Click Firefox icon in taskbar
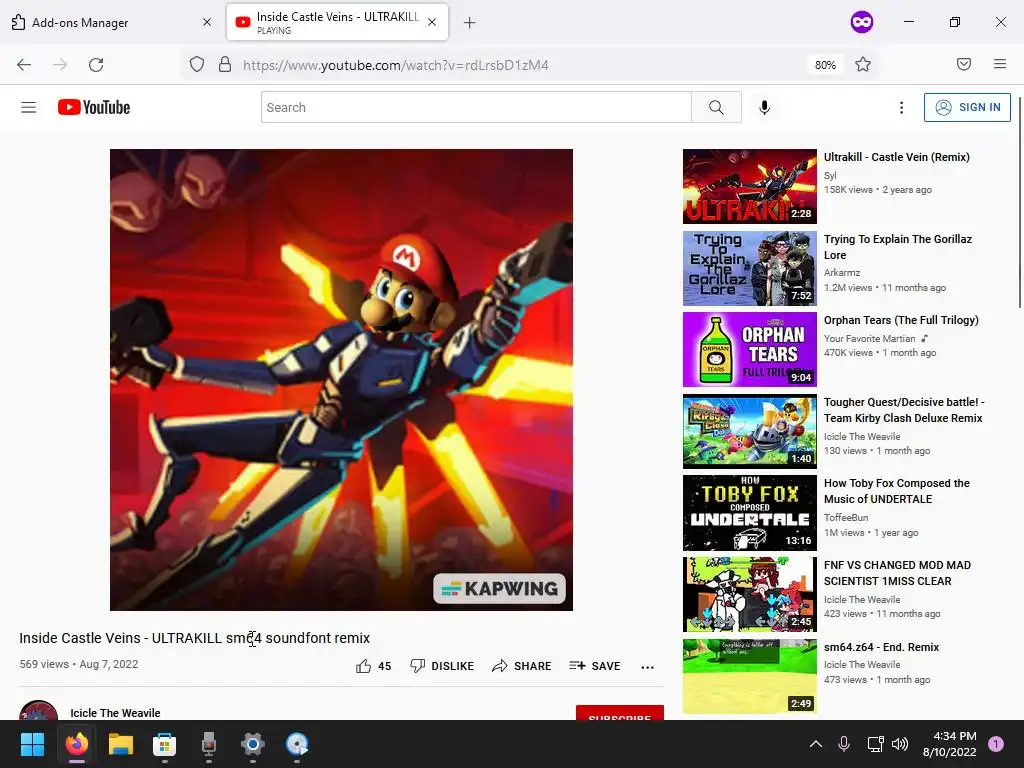The width and height of the screenshot is (1024, 768). 76,744
